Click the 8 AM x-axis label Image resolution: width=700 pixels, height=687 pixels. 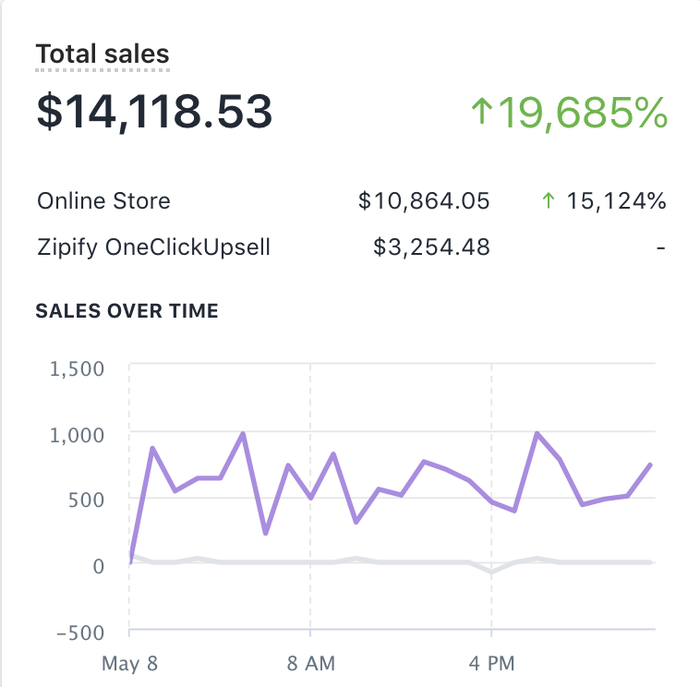pos(310,662)
